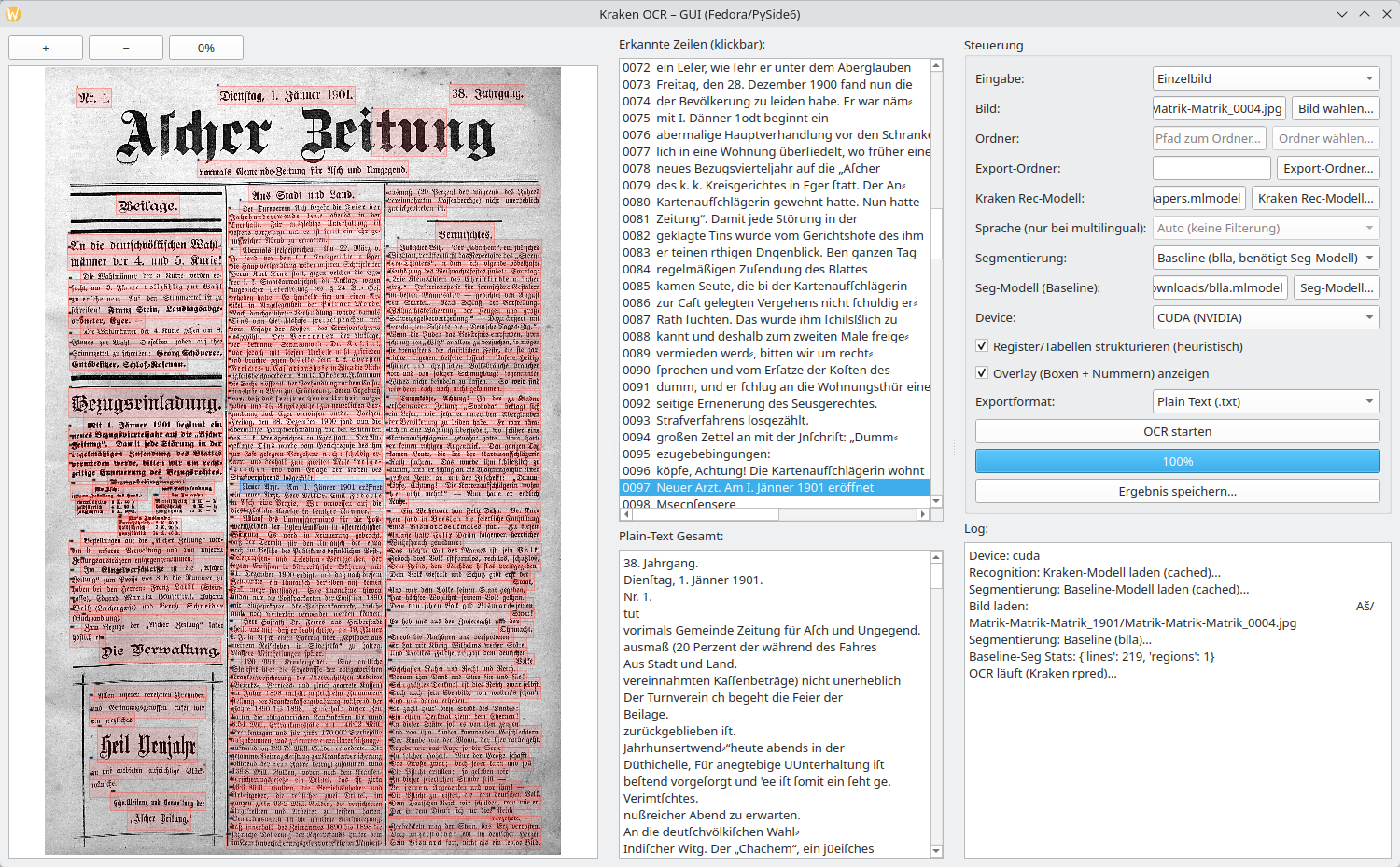
Task: Select line 0079 'des k. k. Kreisgerichtes in Eger'
Action: (x=775, y=185)
